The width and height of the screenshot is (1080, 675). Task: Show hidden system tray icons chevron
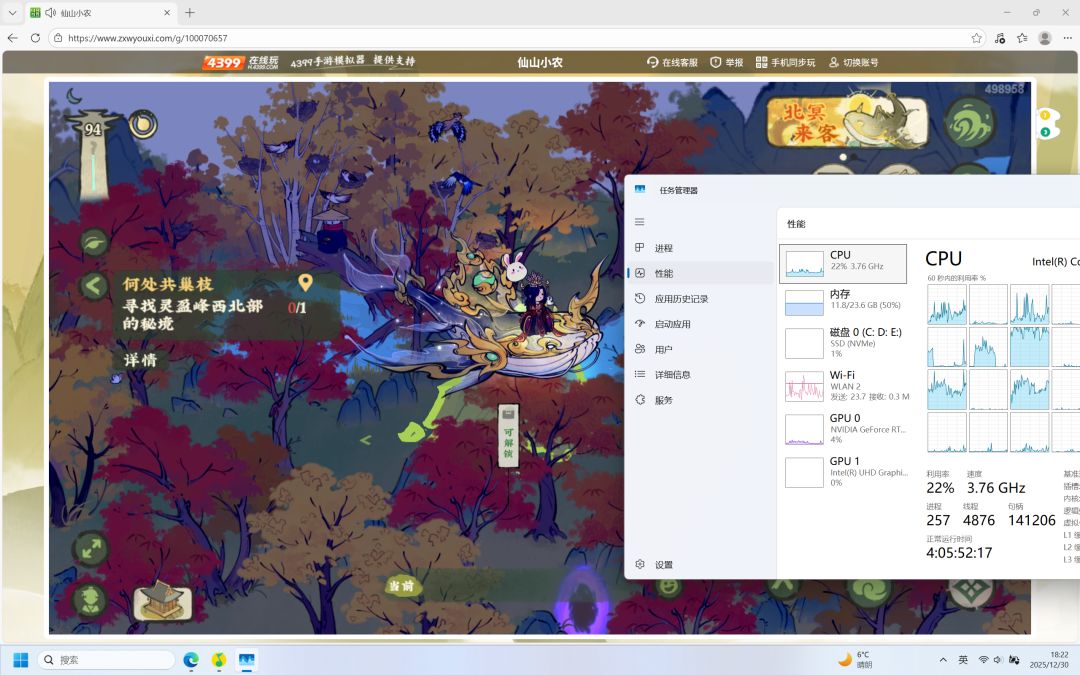(943, 660)
